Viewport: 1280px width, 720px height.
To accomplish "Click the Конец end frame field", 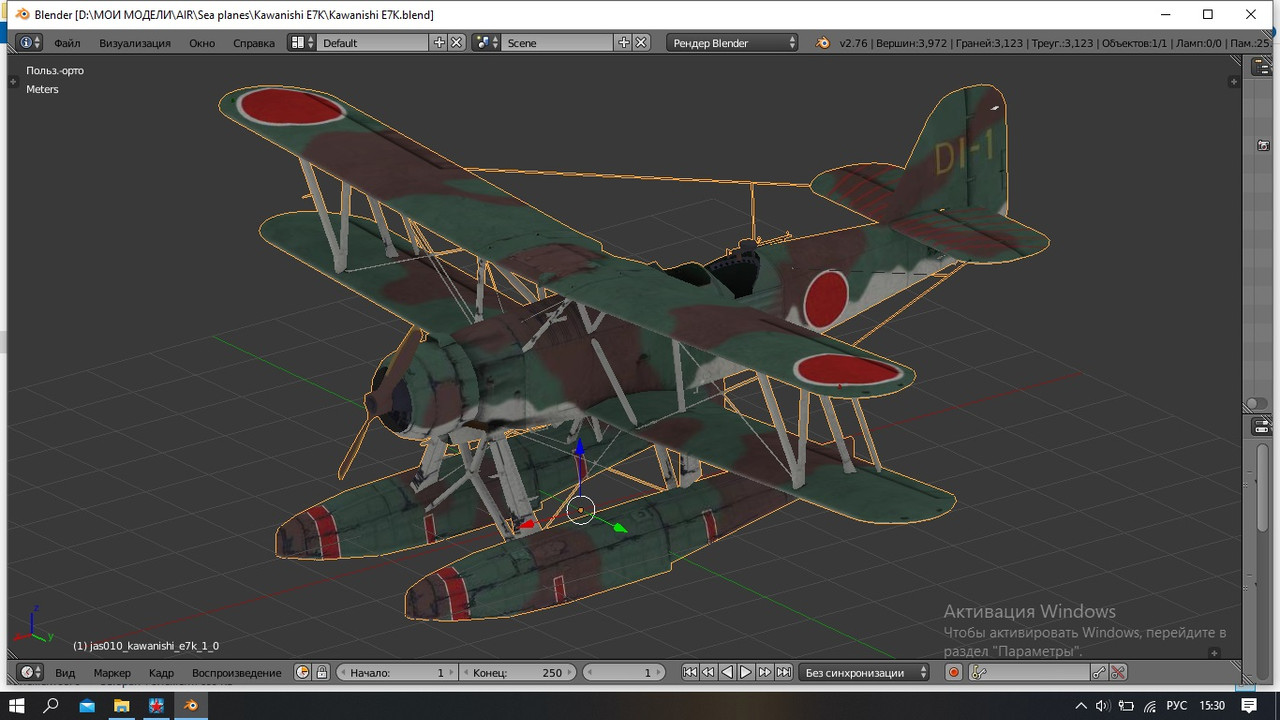I will (517, 673).
